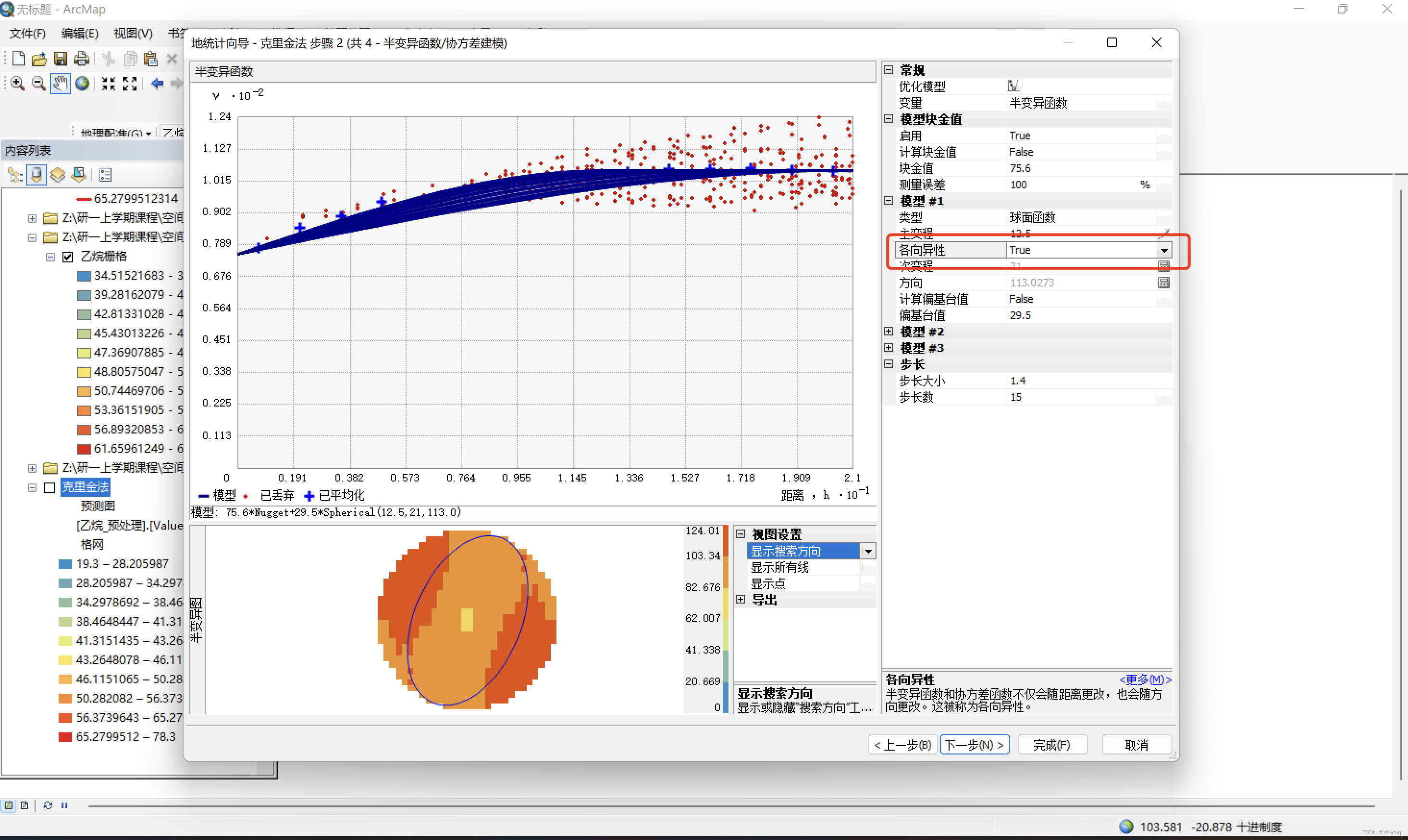
Task: Proceed with 下一步(N) button
Action: point(975,744)
